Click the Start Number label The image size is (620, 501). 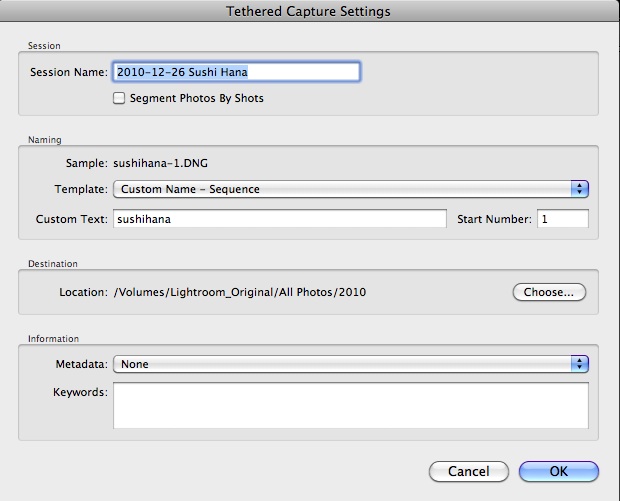494,219
